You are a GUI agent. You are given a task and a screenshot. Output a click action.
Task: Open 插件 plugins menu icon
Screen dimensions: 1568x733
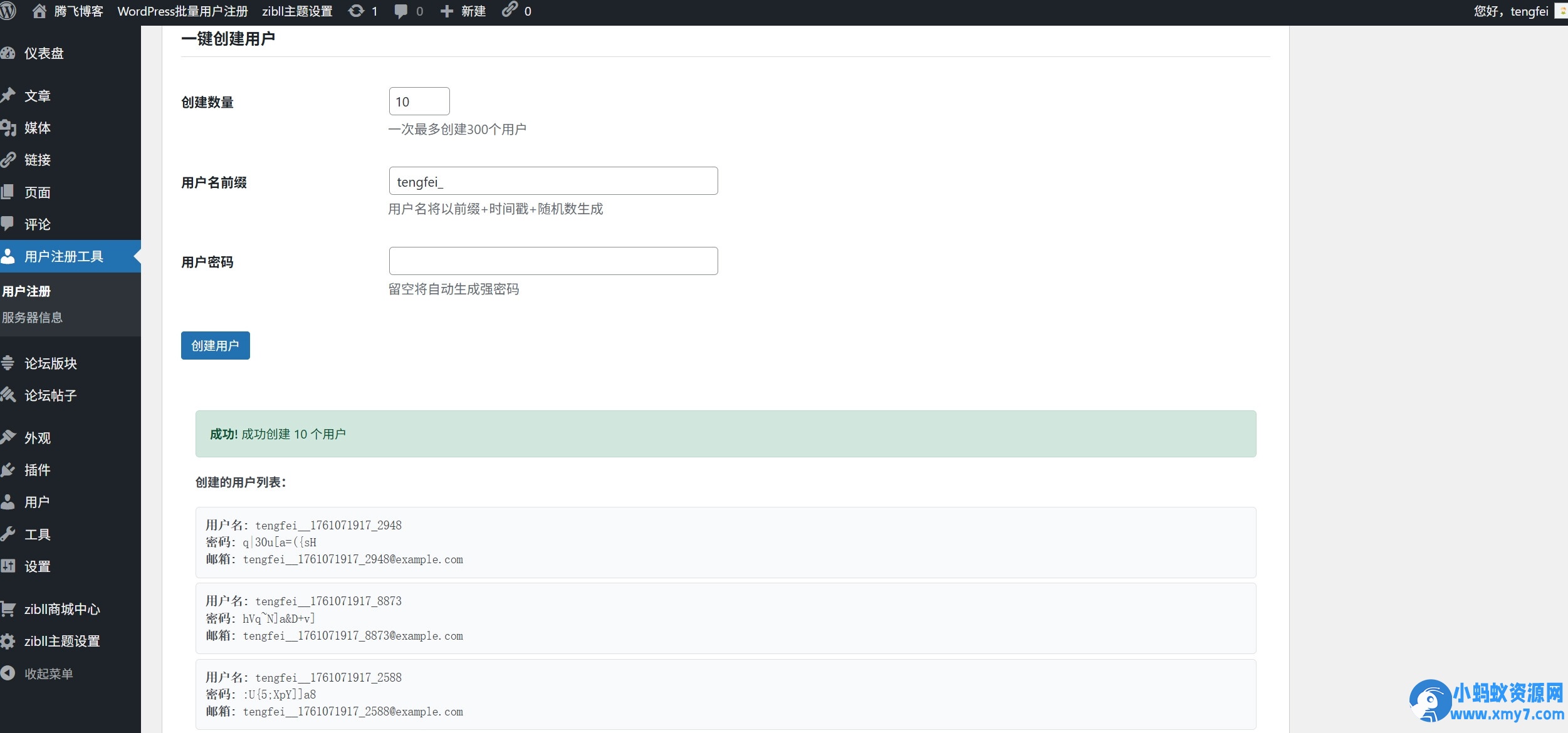click(9, 470)
